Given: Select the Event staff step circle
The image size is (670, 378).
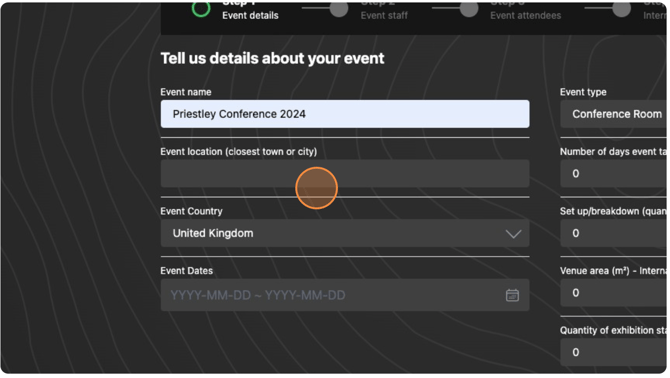Looking at the screenshot, I should (x=341, y=9).
